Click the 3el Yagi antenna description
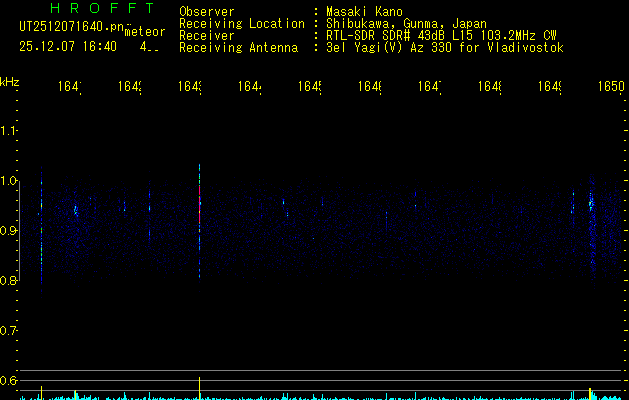Viewport: 629px width, 400px height. click(x=443, y=47)
